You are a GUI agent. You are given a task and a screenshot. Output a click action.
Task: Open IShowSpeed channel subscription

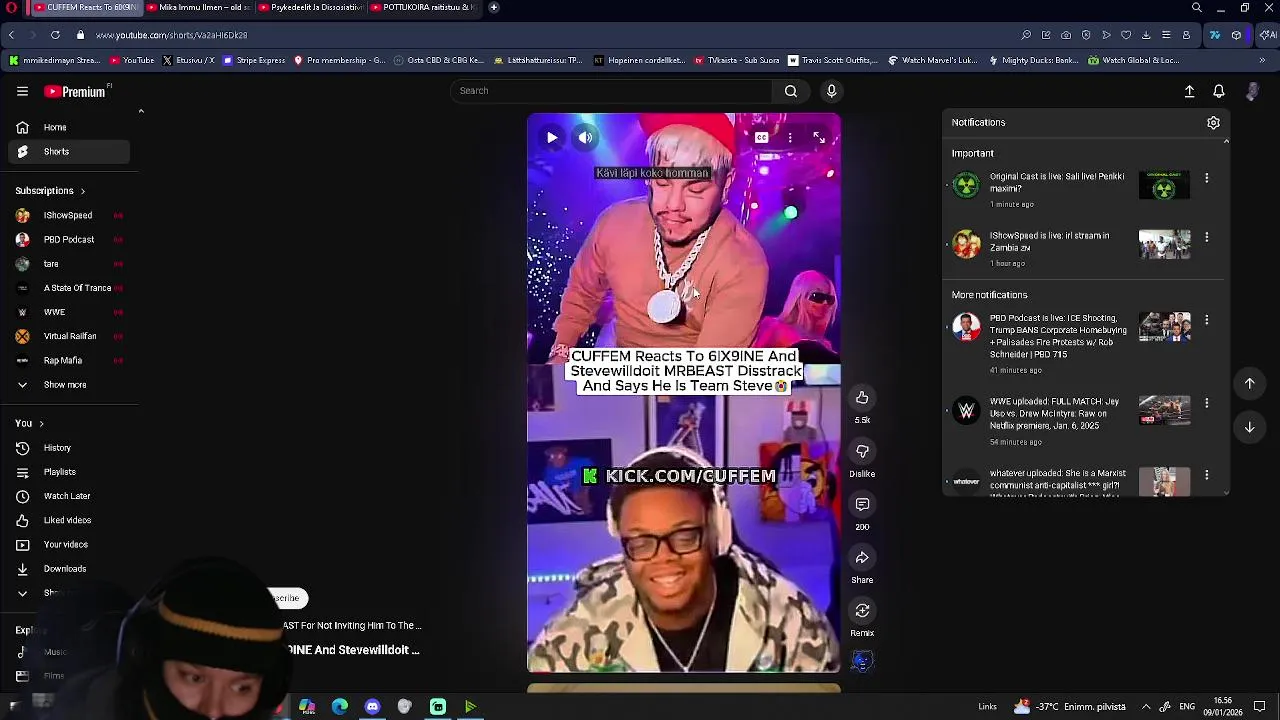(x=69, y=215)
